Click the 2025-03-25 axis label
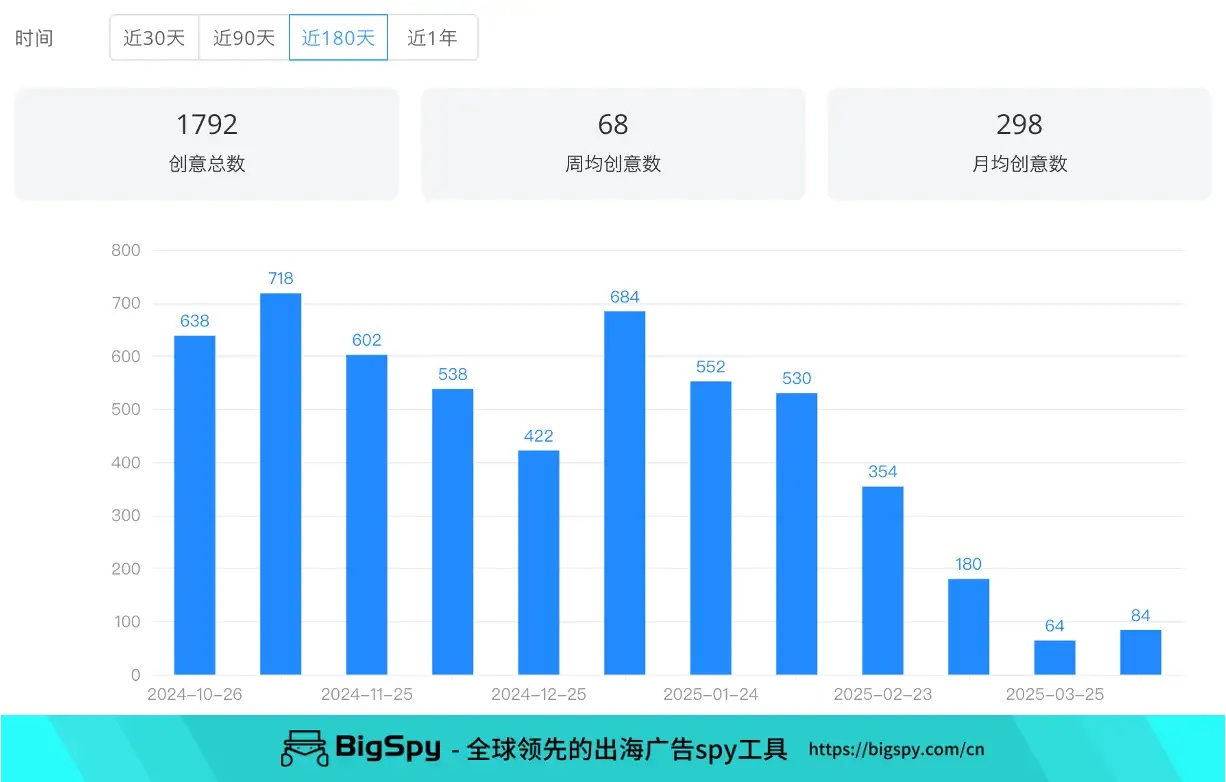Image resolution: width=1226 pixels, height=782 pixels. (x=1054, y=693)
